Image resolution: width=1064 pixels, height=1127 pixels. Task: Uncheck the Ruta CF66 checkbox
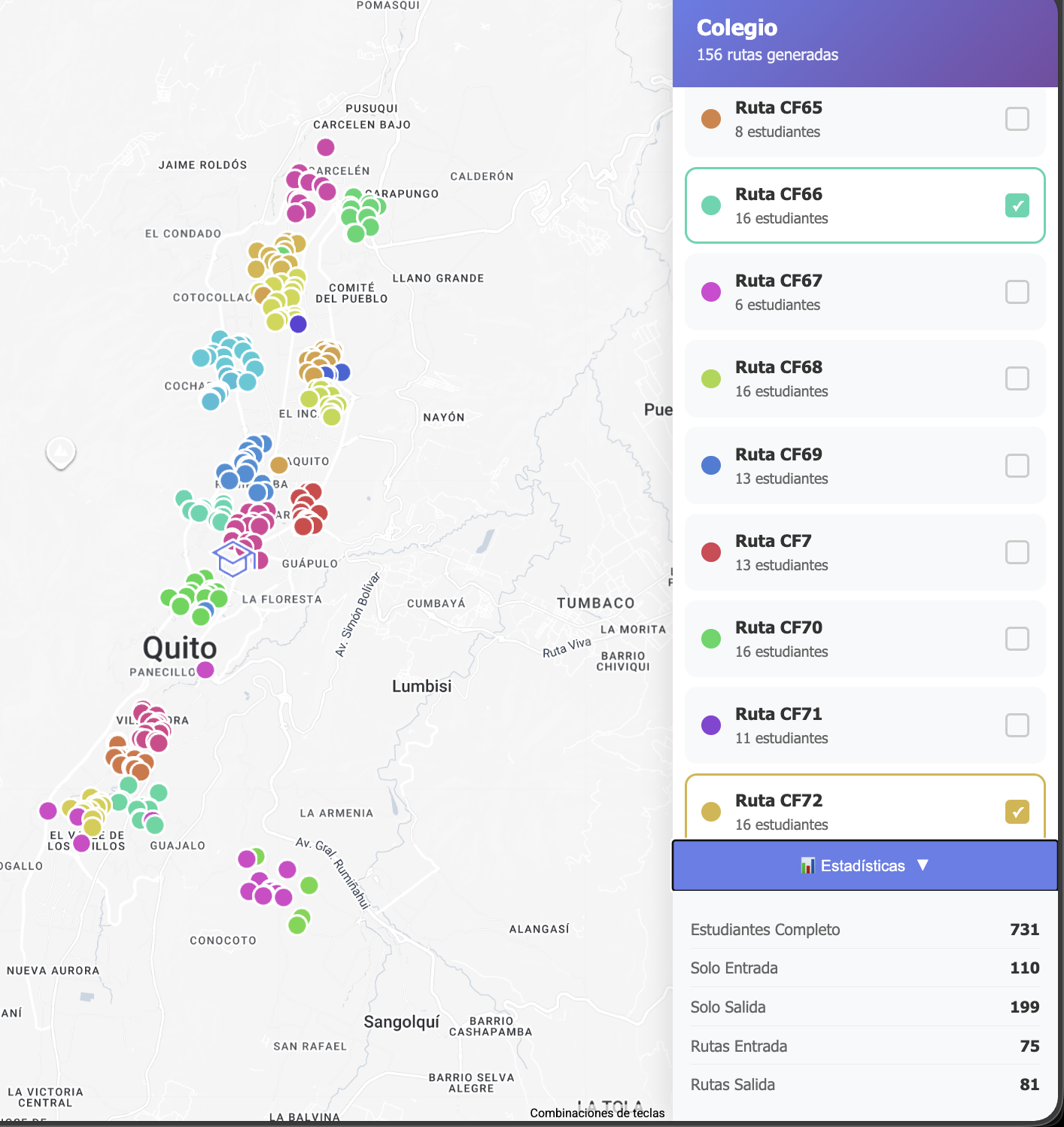pos(1017,205)
